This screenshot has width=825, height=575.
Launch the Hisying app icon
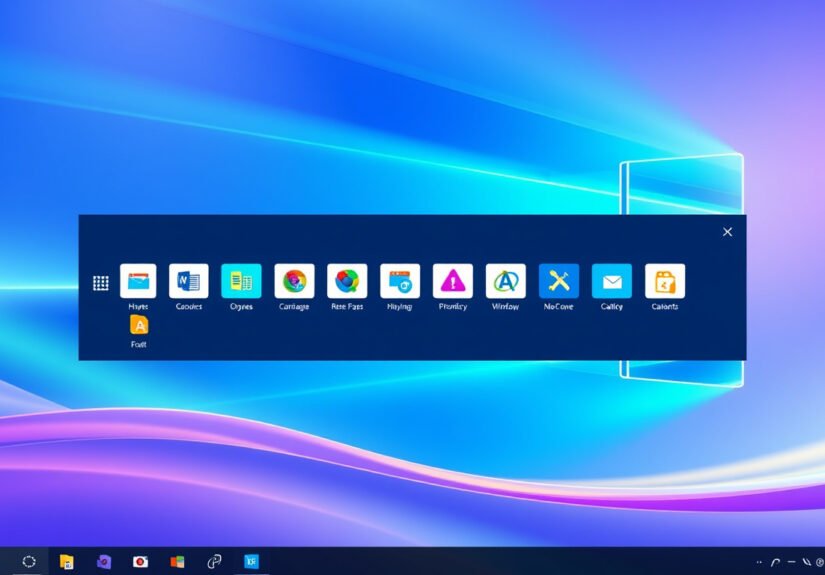coord(400,281)
